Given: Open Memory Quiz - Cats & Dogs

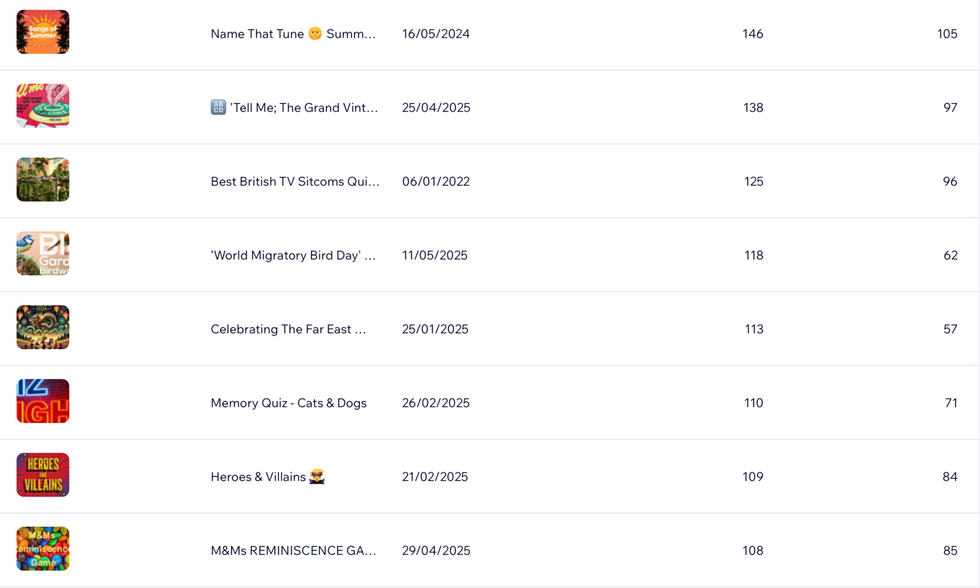Looking at the screenshot, I should (x=289, y=403).
